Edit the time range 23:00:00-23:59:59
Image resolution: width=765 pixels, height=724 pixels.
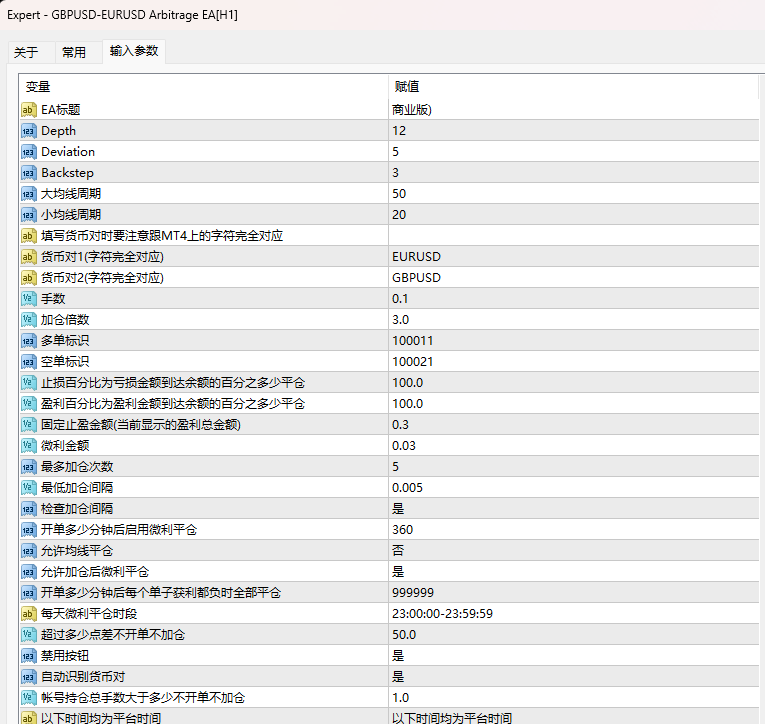(x=574, y=613)
